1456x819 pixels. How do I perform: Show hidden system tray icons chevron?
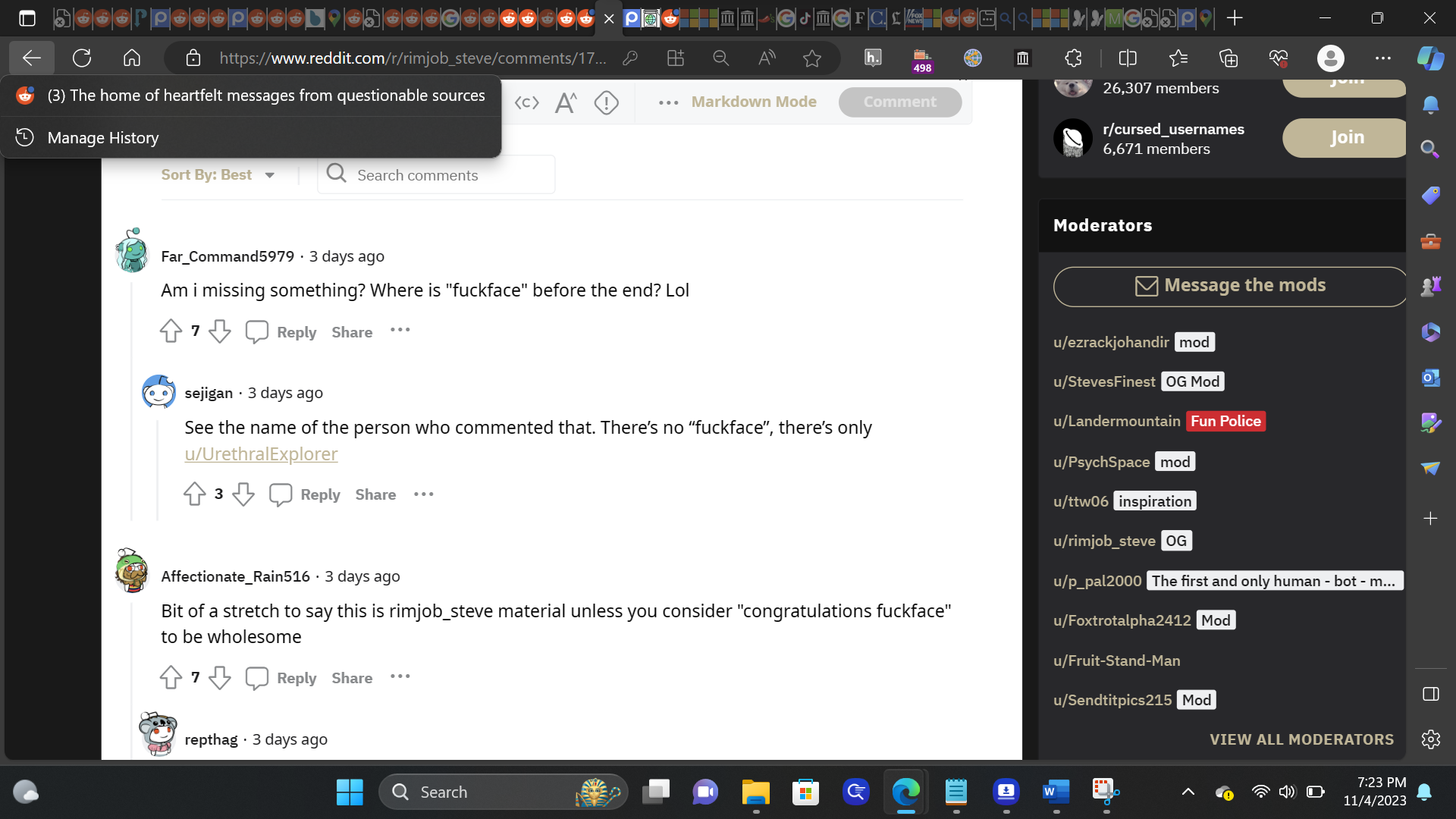click(x=1188, y=792)
